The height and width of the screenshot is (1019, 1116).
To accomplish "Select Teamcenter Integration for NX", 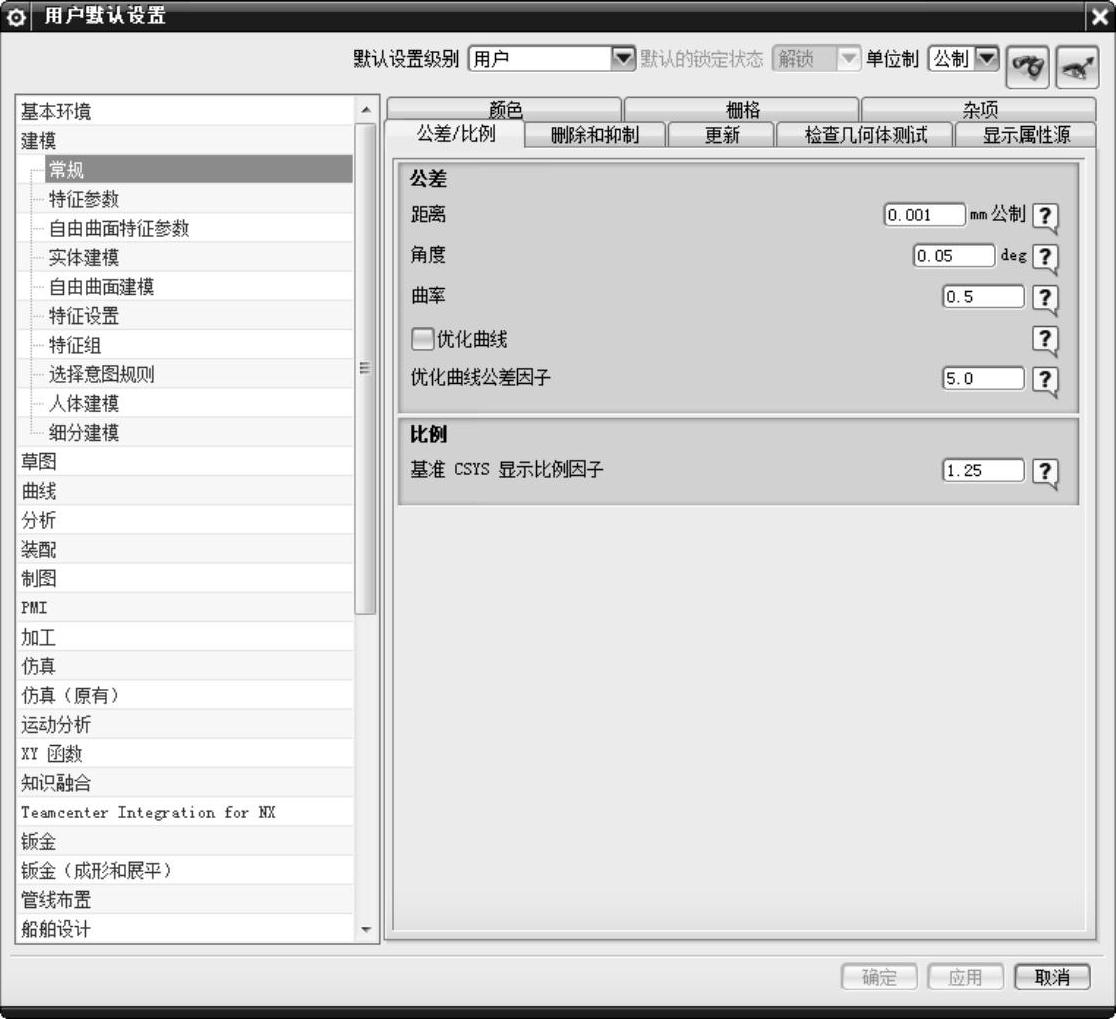I will [x=184, y=811].
